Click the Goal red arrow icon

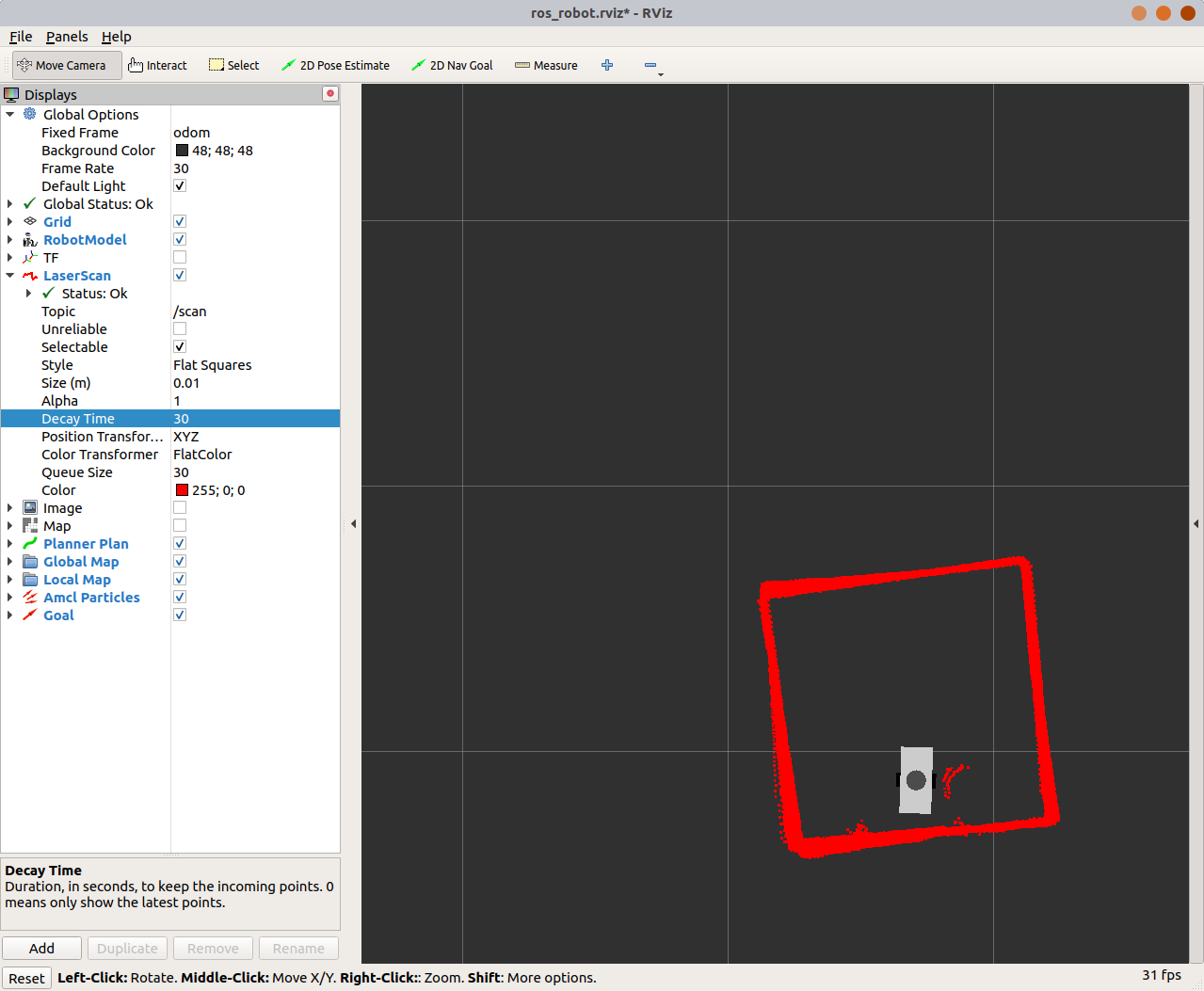click(x=30, y=615)
